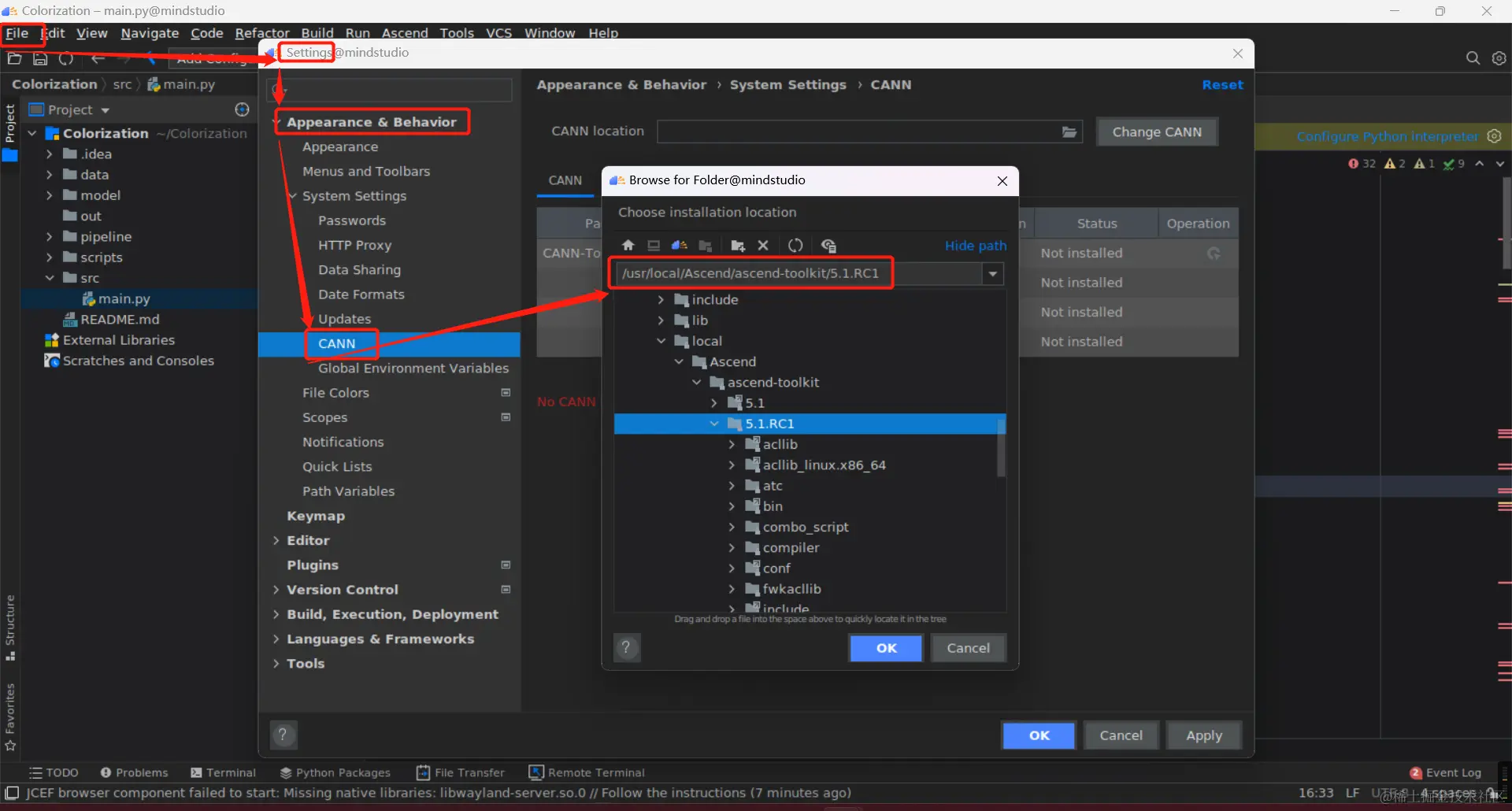1512x811 pixels.
Task: Click the Refresh icon in folder browser toolbar
Action: tap(795, 246)
